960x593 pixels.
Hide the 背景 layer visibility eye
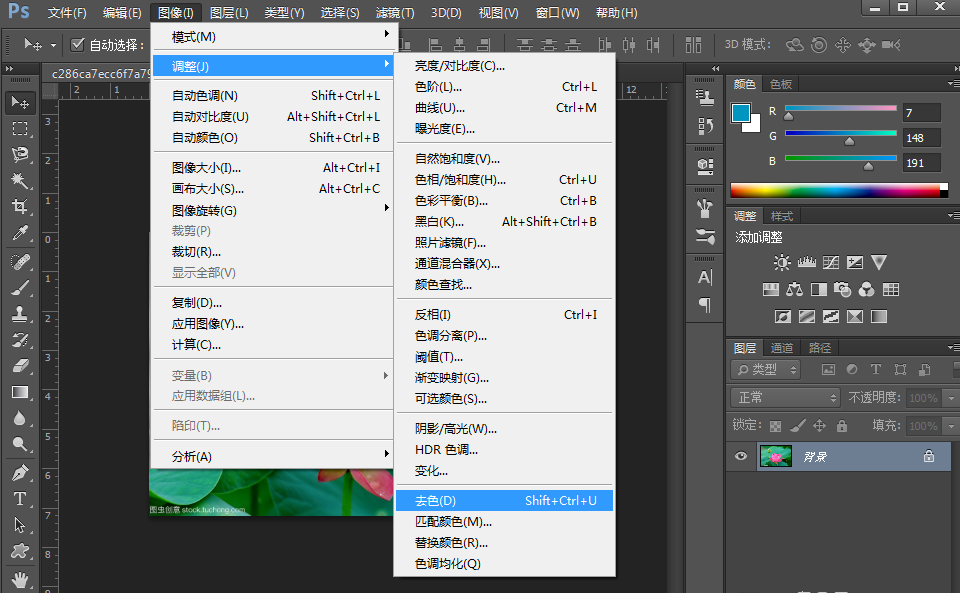point(741,456)
